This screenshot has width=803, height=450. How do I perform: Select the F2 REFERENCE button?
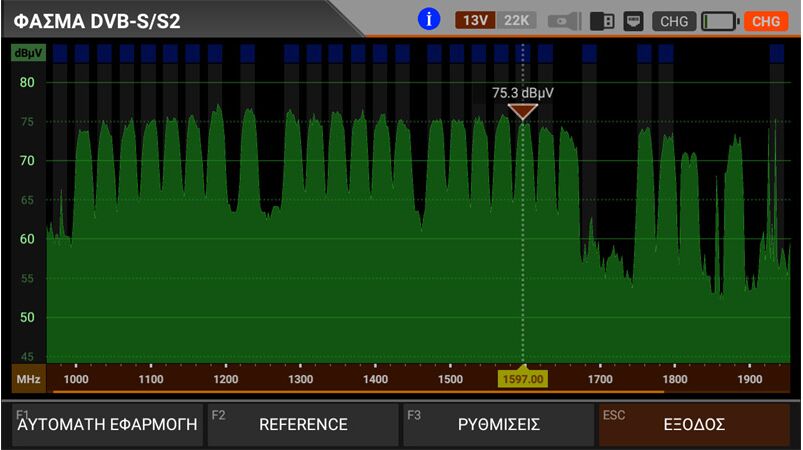click(x=303, y=424)
